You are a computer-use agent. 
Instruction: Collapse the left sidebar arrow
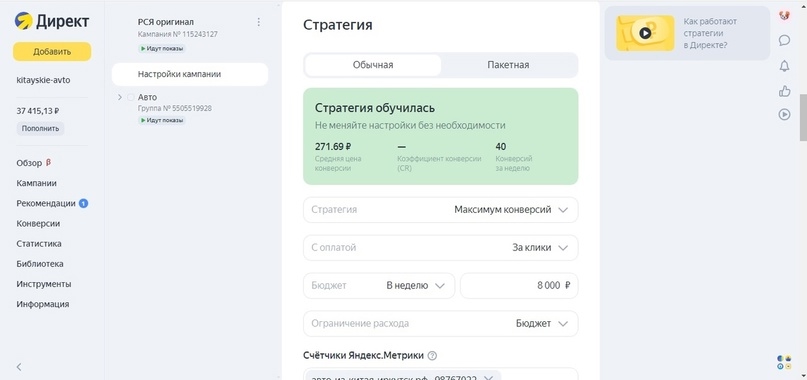19,367
